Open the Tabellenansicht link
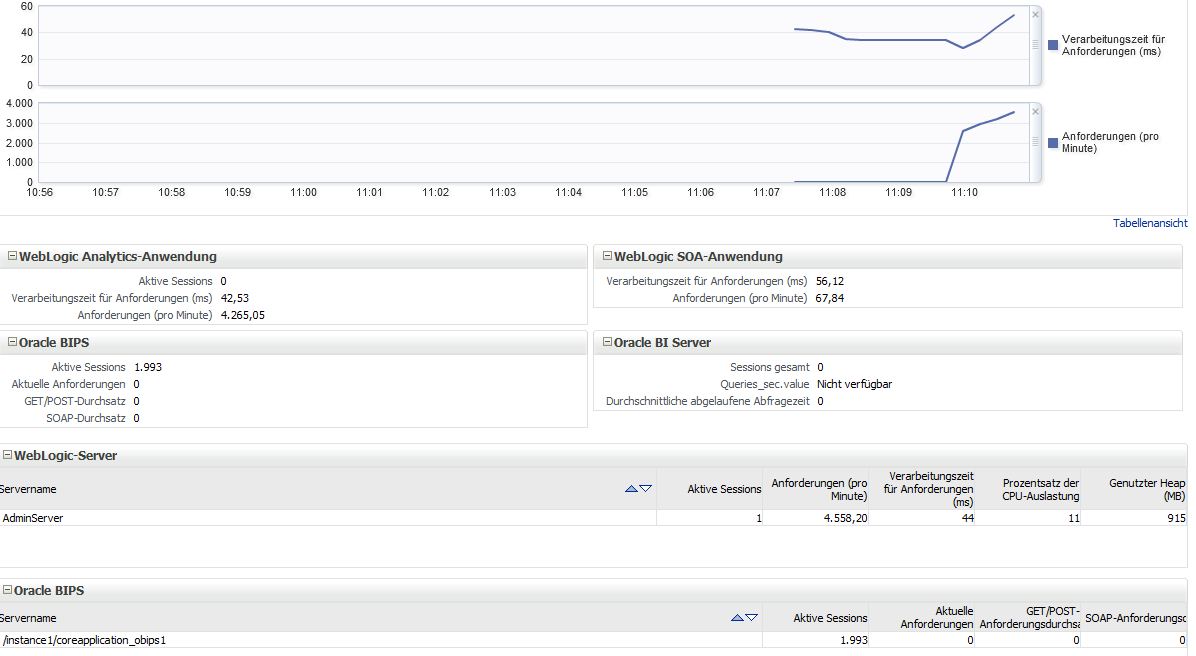1196x656 pixels. (x=1149, y=223)
